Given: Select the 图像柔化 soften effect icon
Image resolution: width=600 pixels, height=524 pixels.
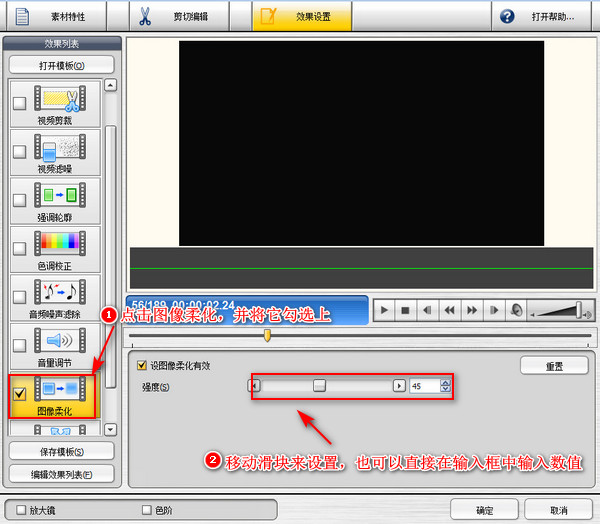Looking at the screenshot, I should pyautogui.click(x=60, y=389).
